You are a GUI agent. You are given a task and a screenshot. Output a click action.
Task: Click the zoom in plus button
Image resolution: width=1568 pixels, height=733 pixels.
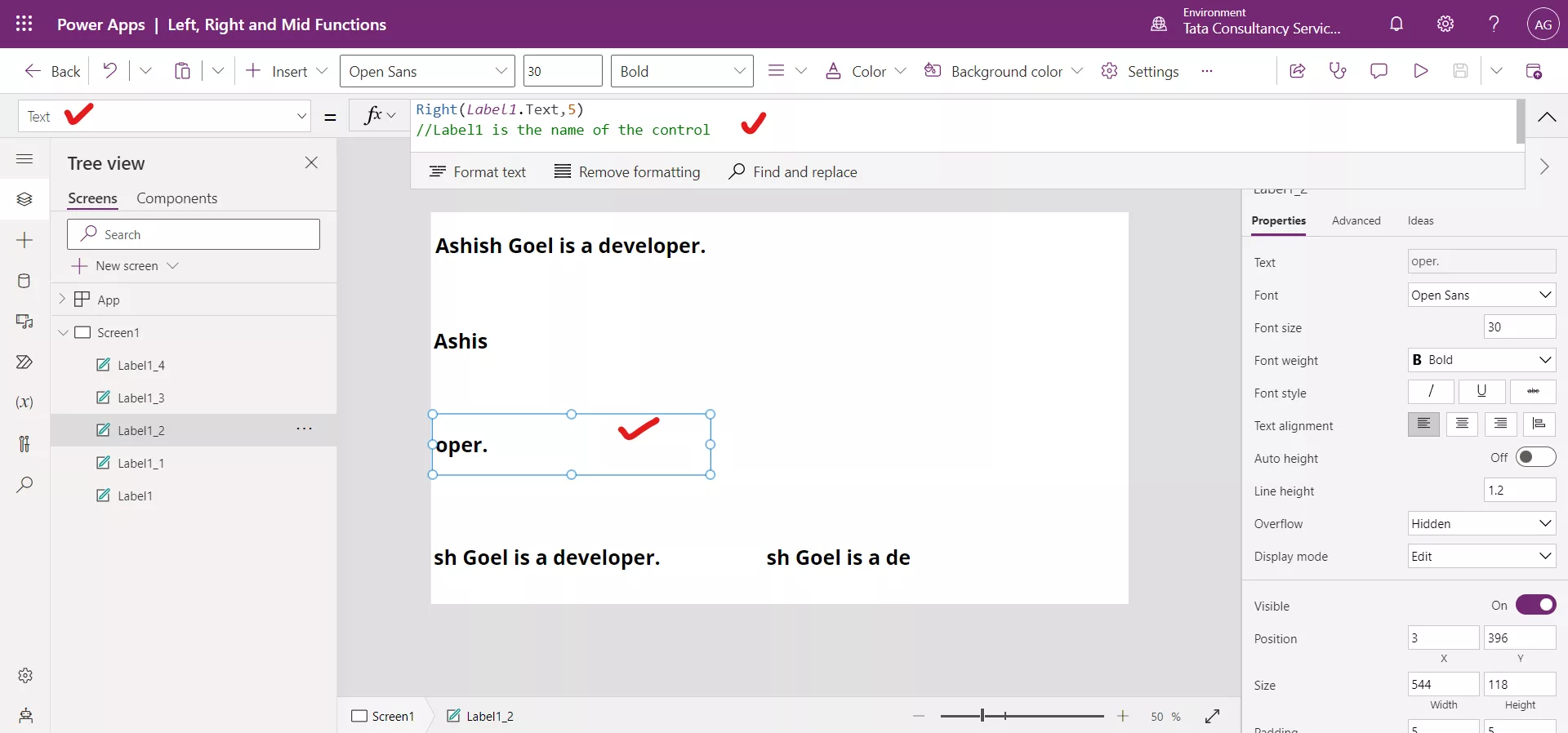click(x=1123, y=716)
